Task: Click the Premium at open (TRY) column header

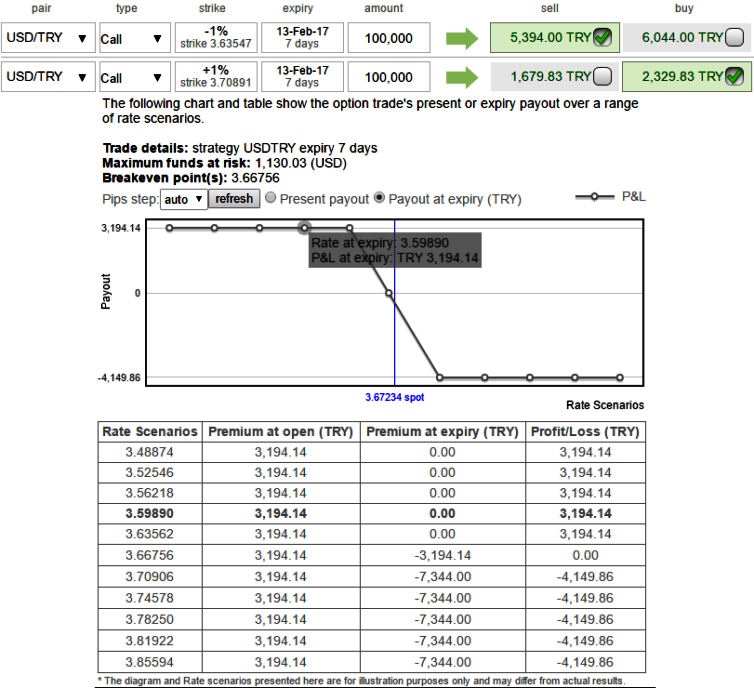Action: [x=281, y=432]
